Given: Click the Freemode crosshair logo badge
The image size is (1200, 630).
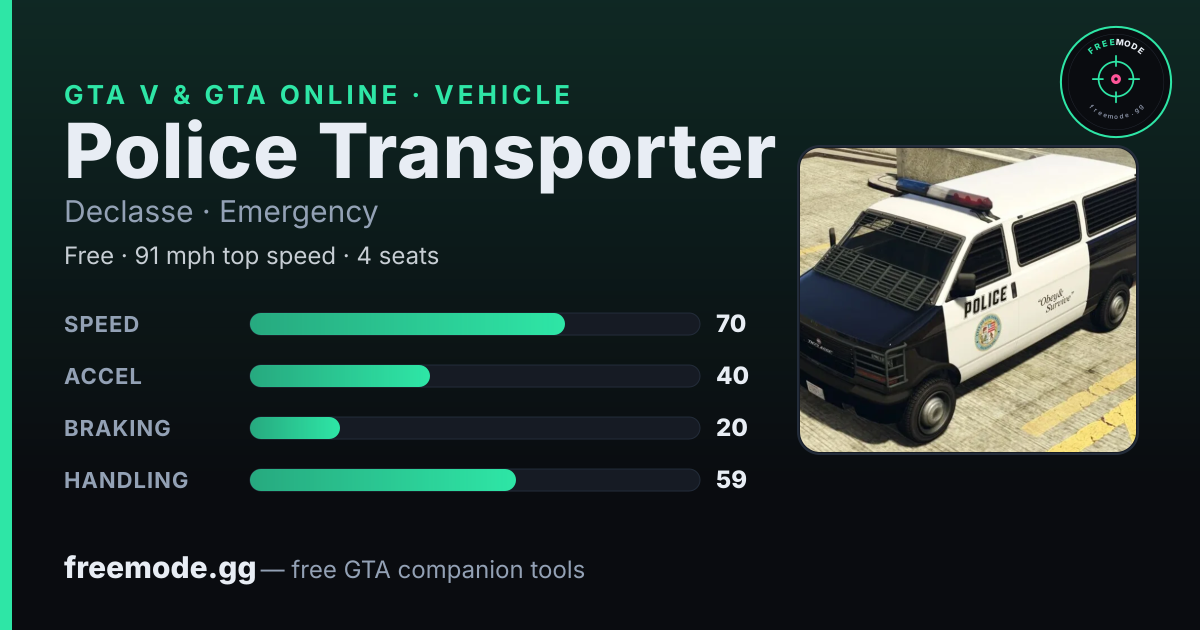Looking at the screenshot, I should (1115, 82).
